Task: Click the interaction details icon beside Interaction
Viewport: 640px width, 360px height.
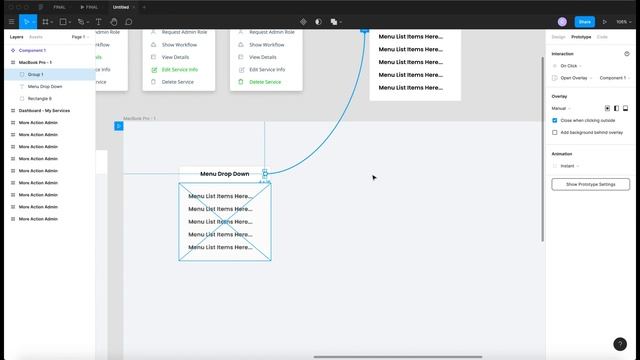Action: [x=627, y=53]
